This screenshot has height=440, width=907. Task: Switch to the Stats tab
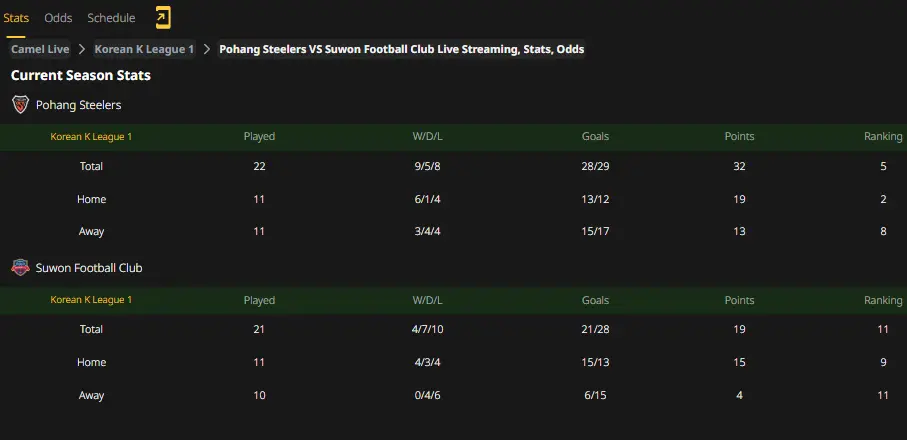[x=16, y=18]
